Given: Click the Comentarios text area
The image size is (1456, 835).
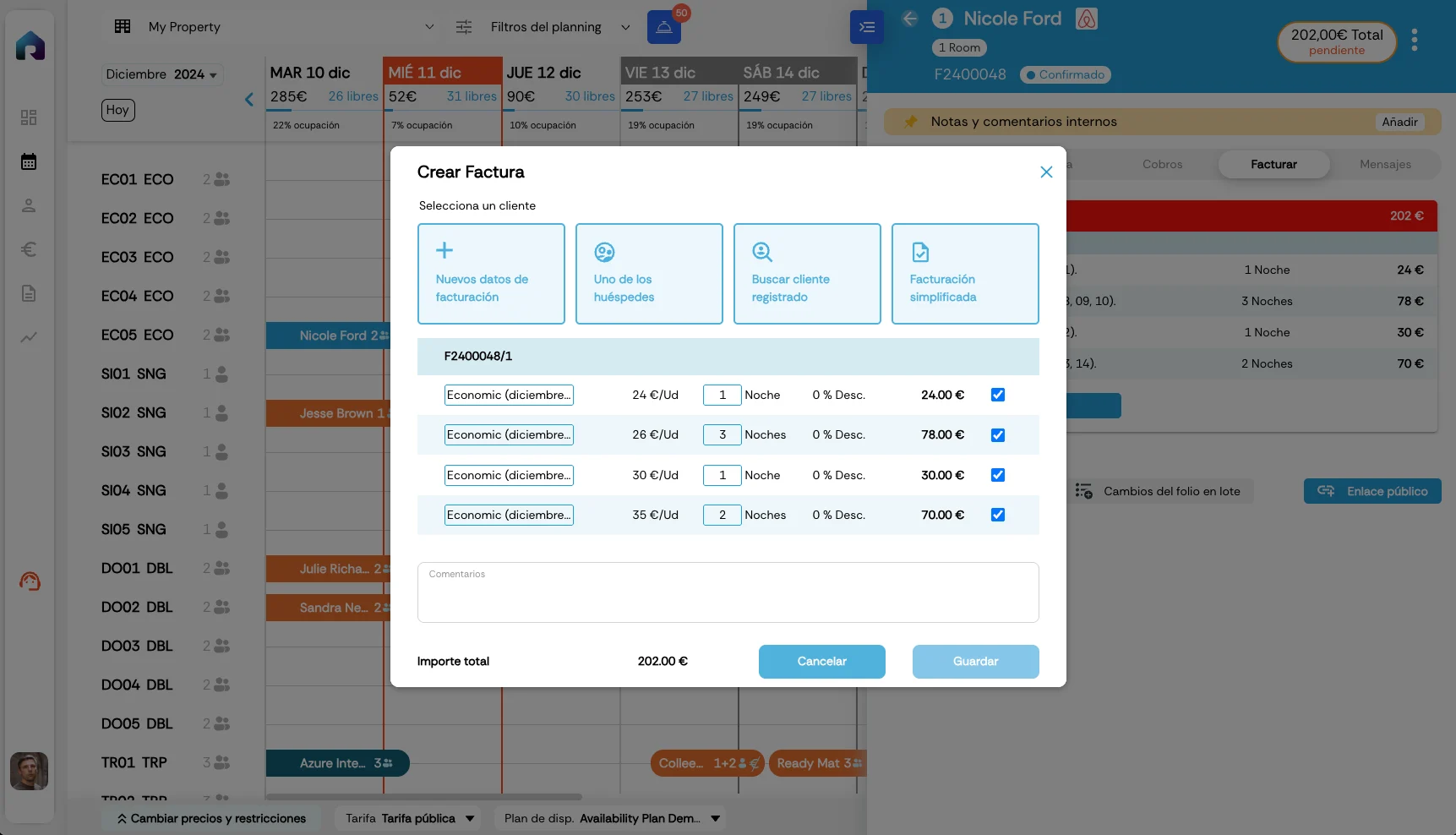Looking at the screenshot, I should 728,592.
